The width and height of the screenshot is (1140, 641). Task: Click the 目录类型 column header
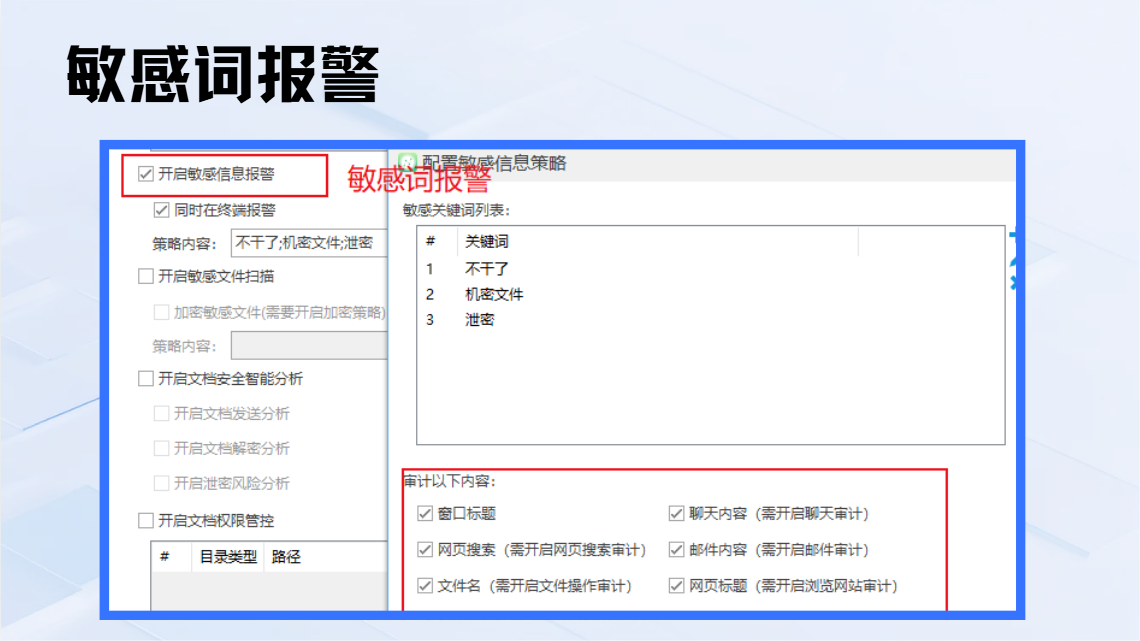click(228, 557)
